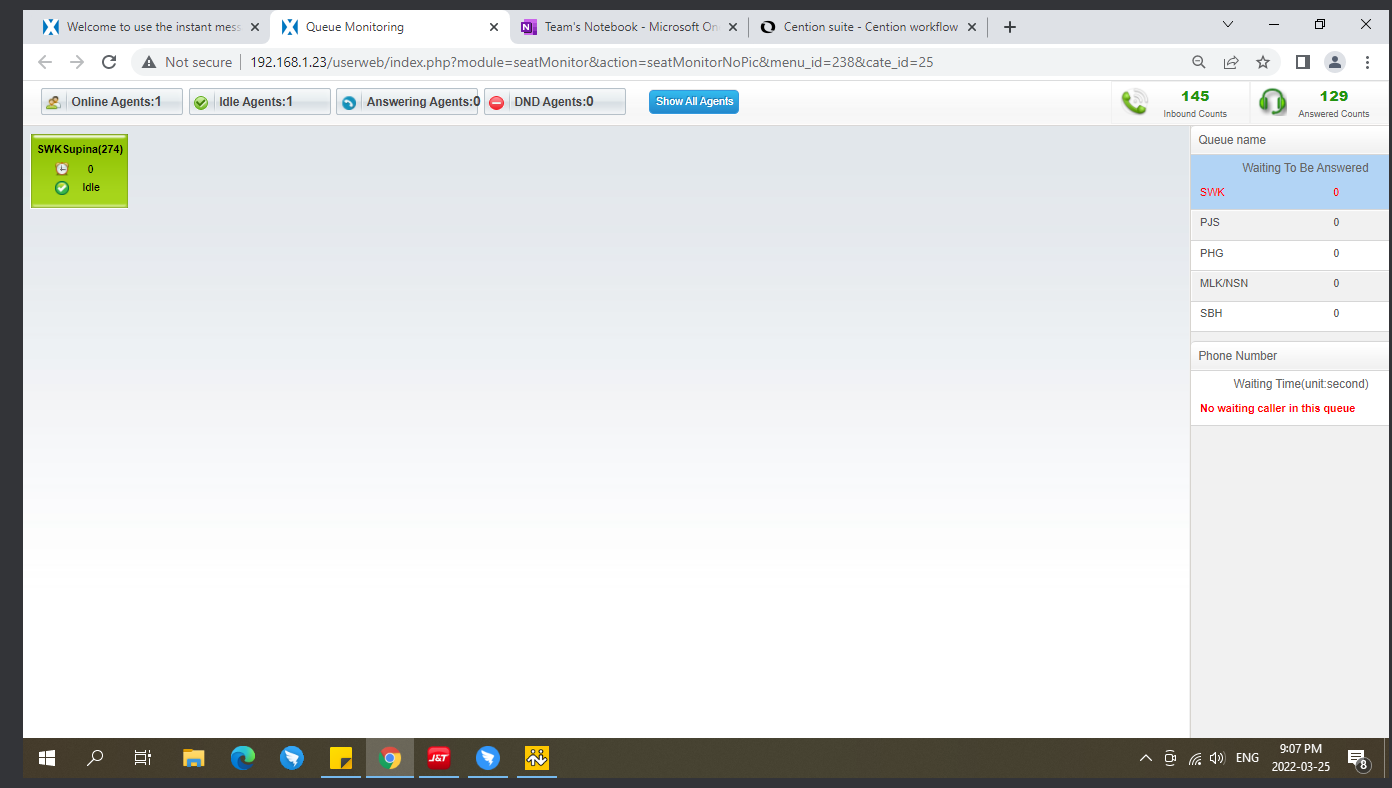Click the Answering Agents phone icon
Screen dimensions: 1392x788
(349, 102)
